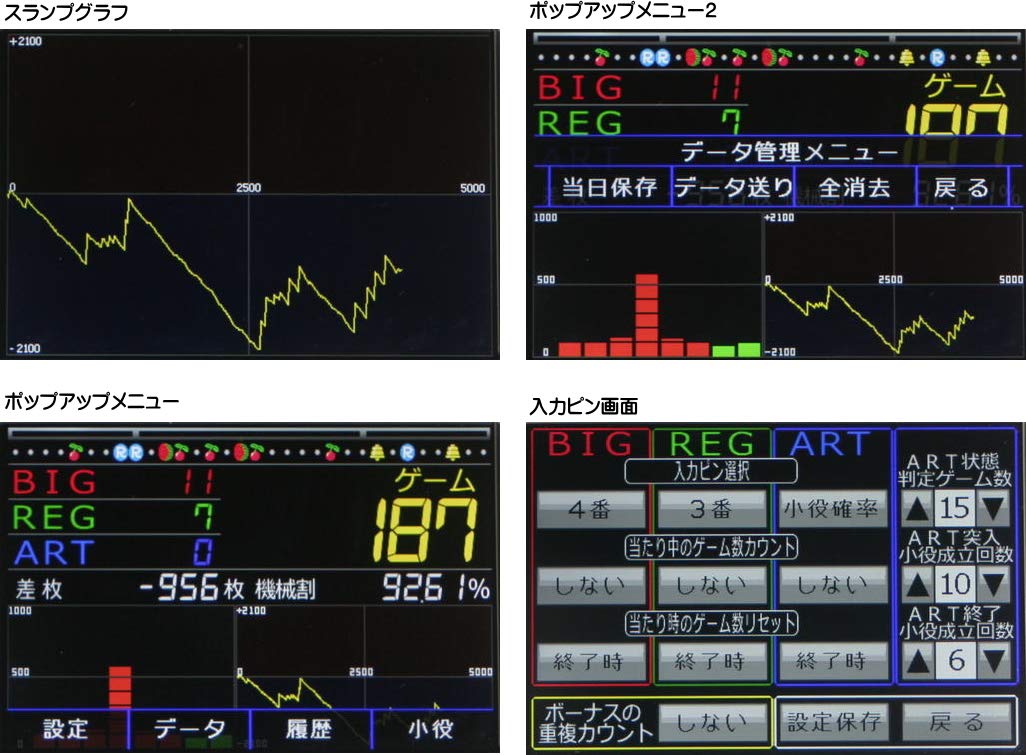Toggle REG 当たり中のゲーム数カウント しない button
Image resolution: width=1026 pixels, height=755 pixels.
(710, 585)
